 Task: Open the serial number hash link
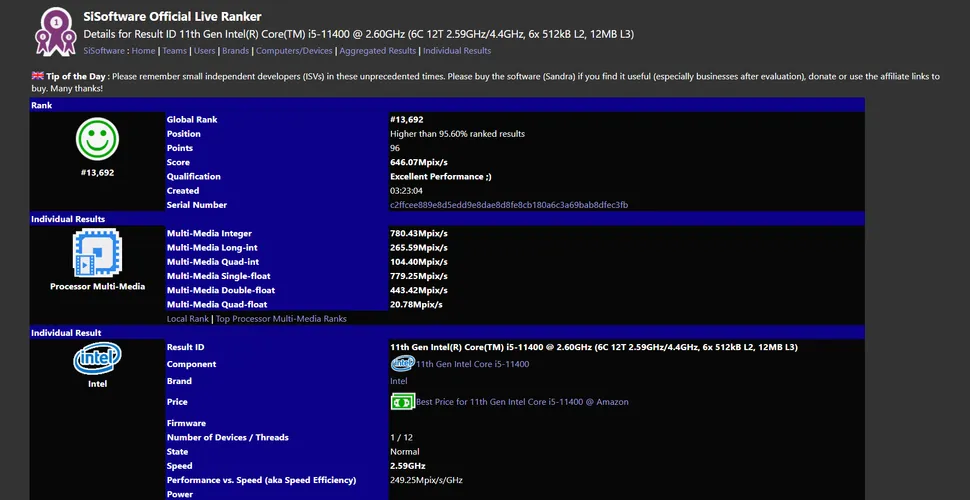509,205
